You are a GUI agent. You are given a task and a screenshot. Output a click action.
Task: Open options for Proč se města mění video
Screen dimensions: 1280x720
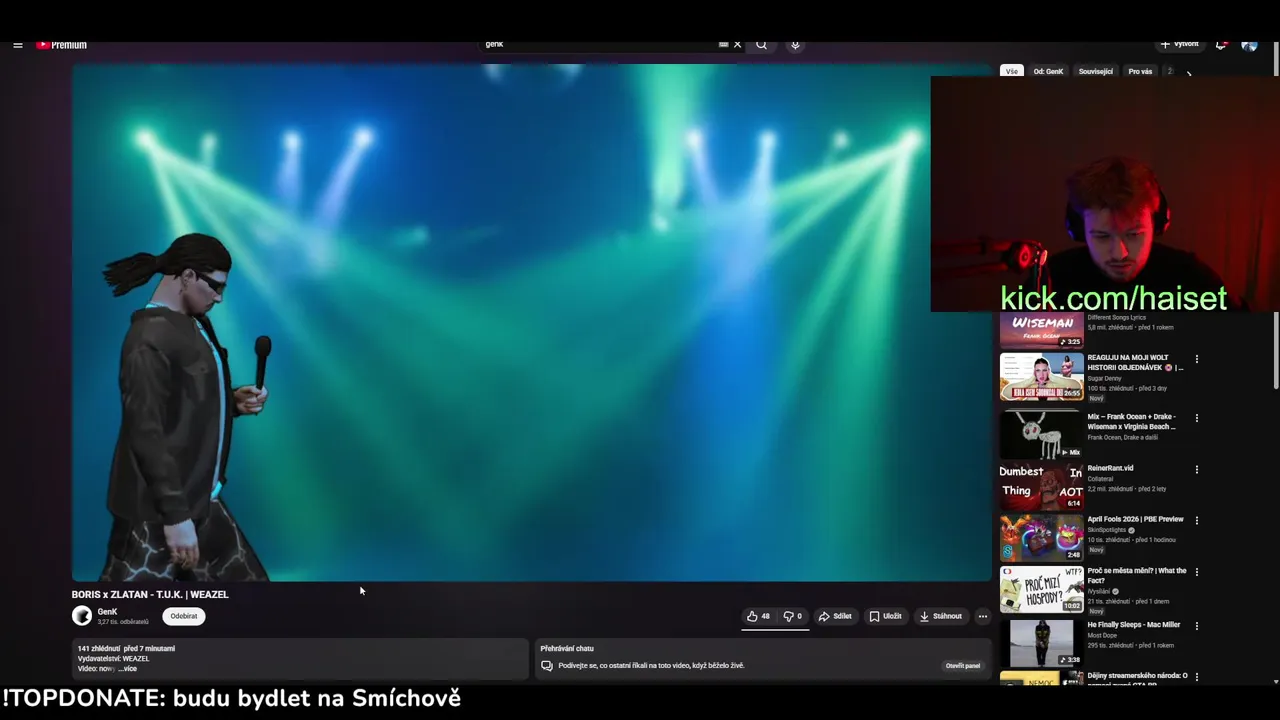click(x=1196, y=572)
